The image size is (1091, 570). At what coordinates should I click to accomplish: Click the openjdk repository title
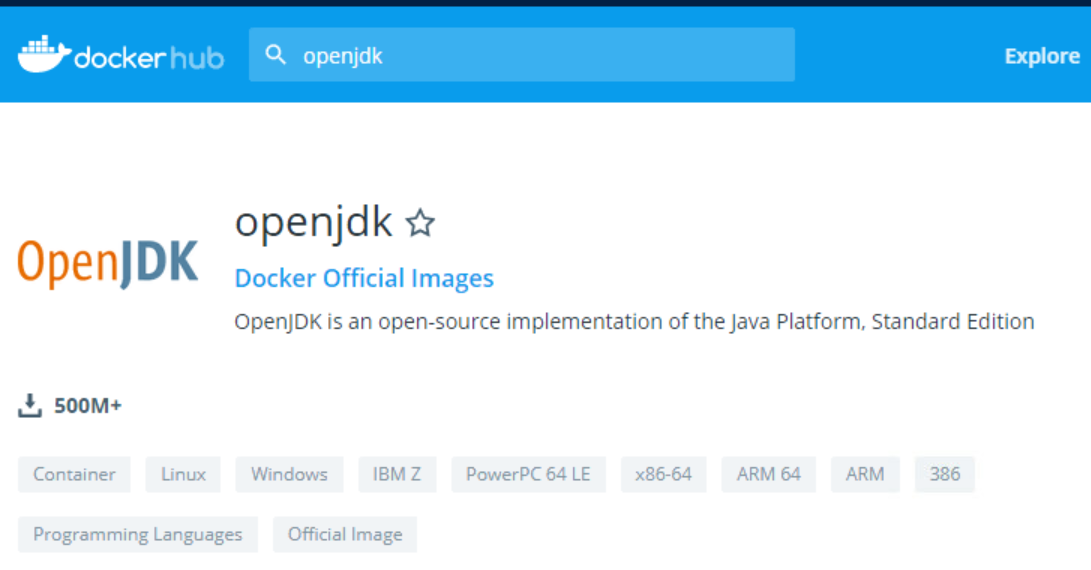(x=313, y=222)
